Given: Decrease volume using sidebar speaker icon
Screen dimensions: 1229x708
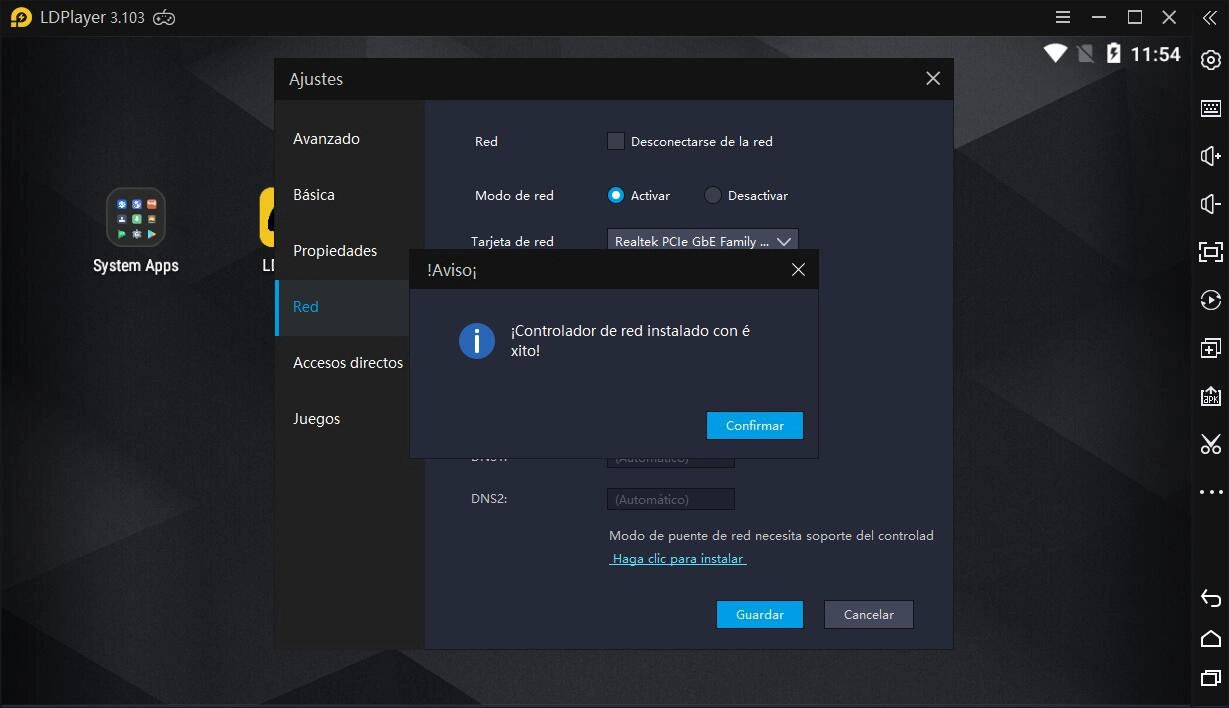Looking at the screenshot, I should (x=1210, y=204).
